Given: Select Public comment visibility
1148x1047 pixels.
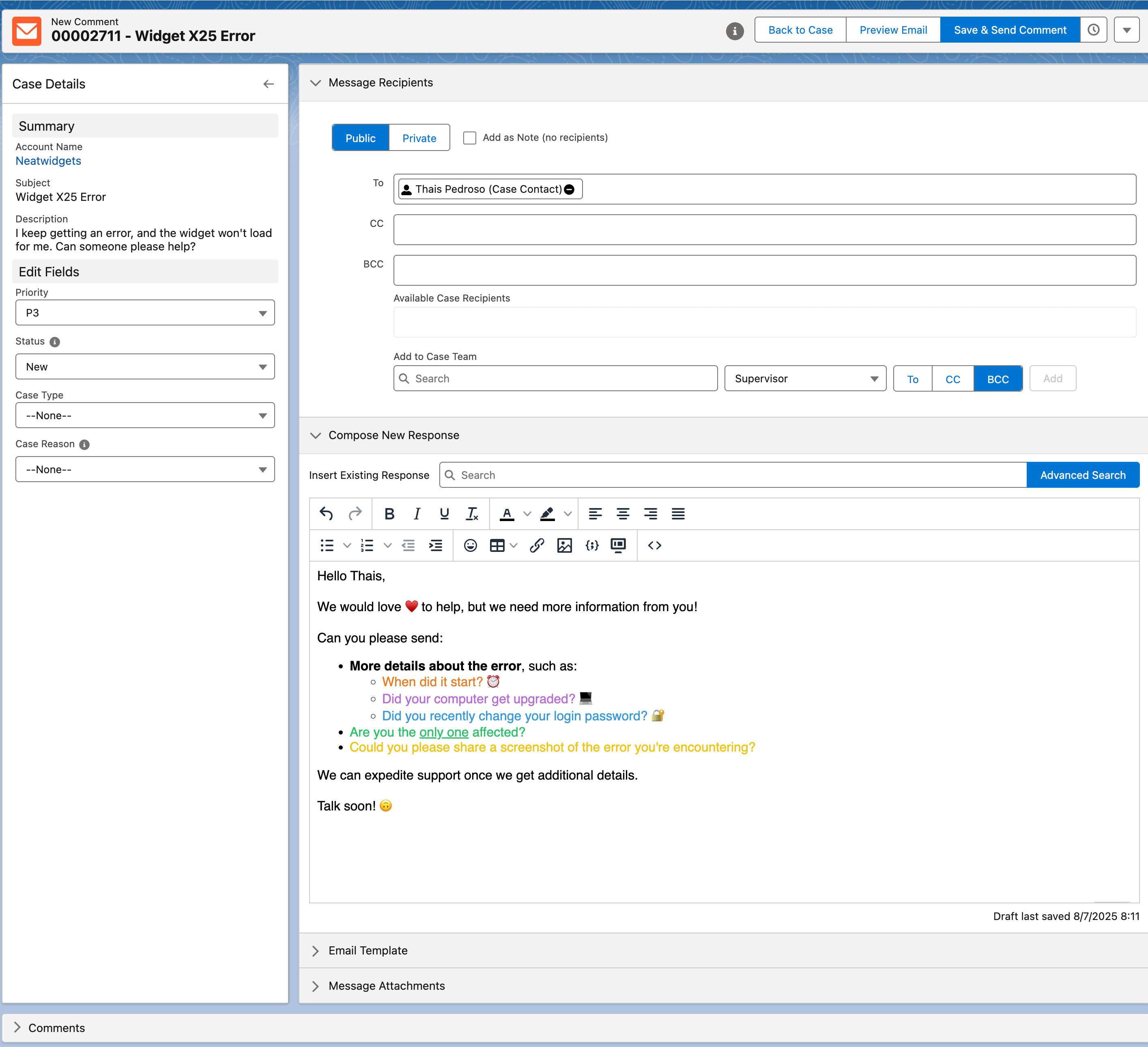Looking at the screenshot, I should pyautogui.click(x=361, y=138).
